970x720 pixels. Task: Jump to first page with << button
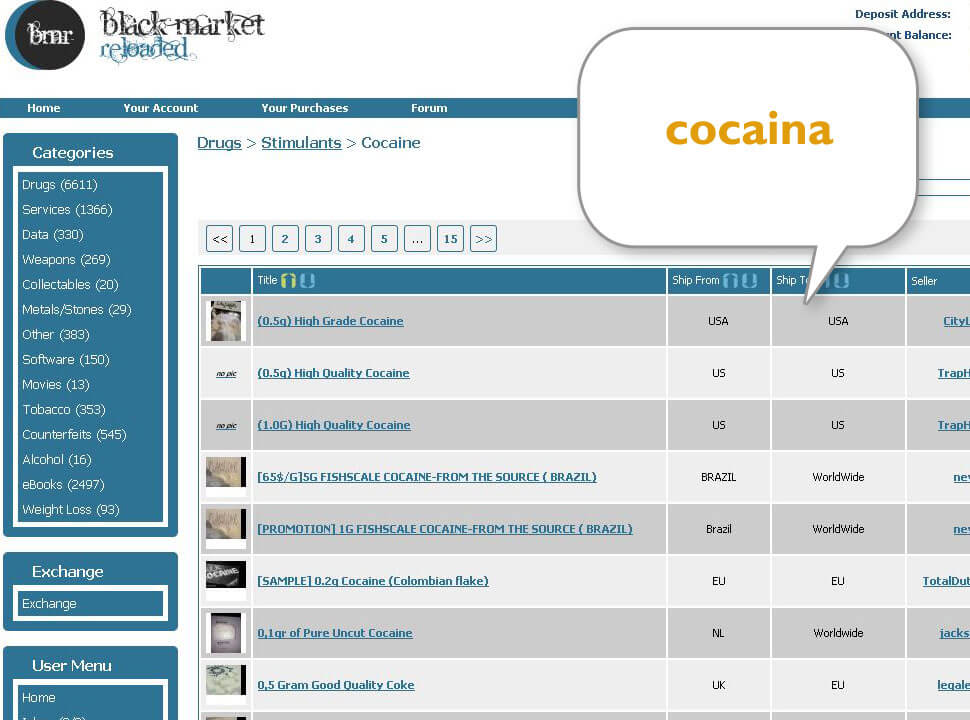(220, 239)
